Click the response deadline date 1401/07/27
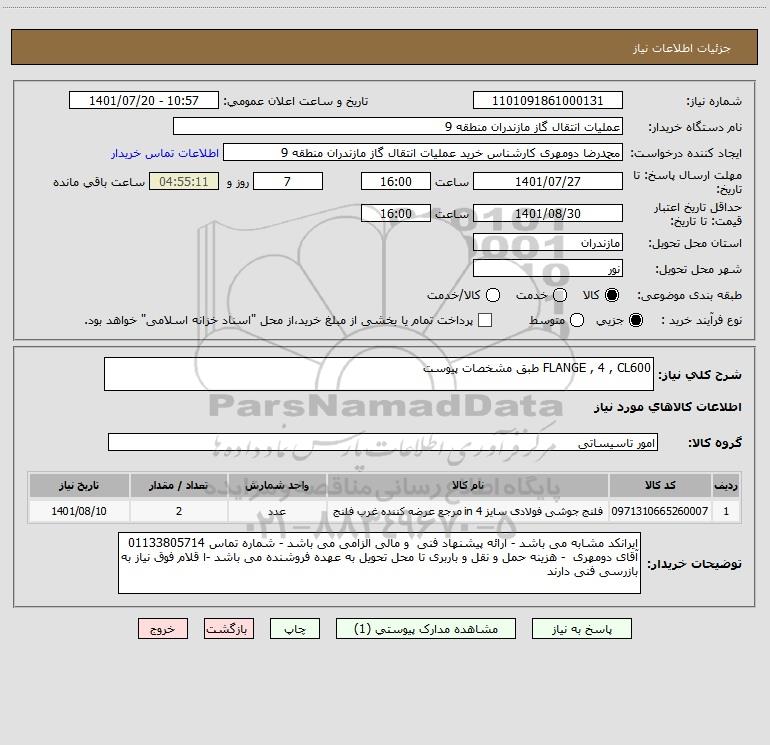 pyautogui.click(x=548, y=181)
